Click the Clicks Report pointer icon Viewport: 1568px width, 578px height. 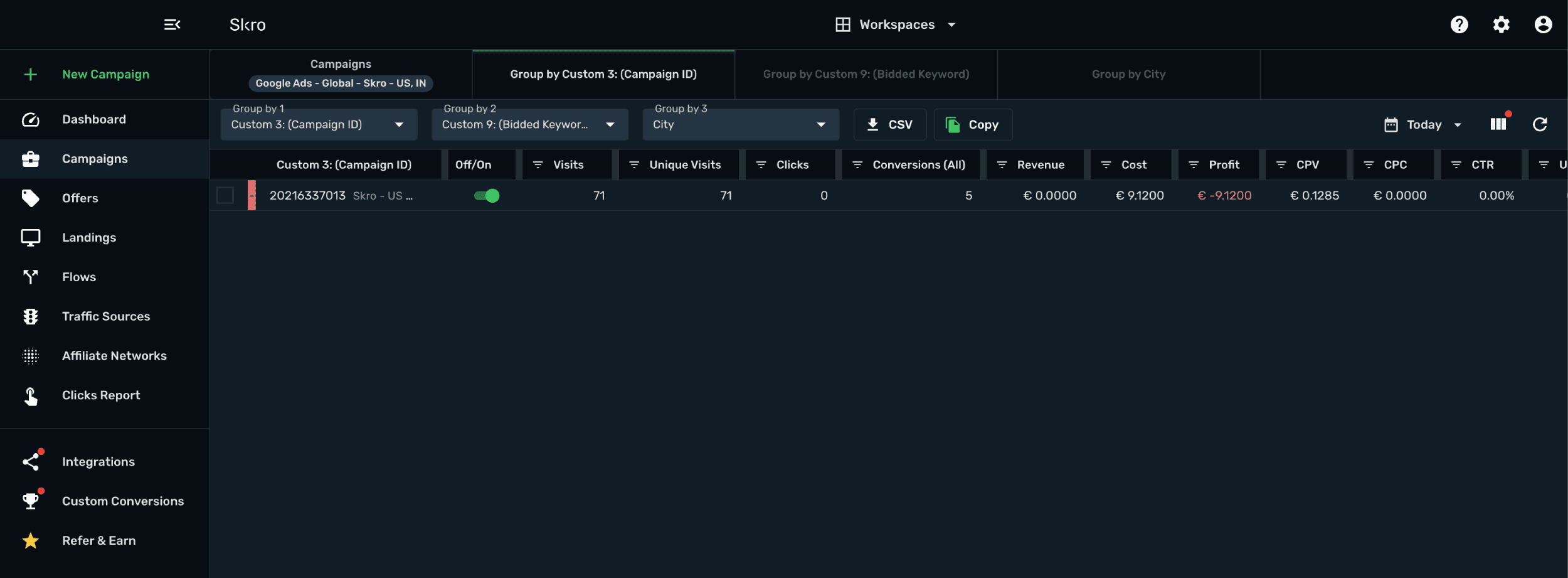(x=31, y=396)
